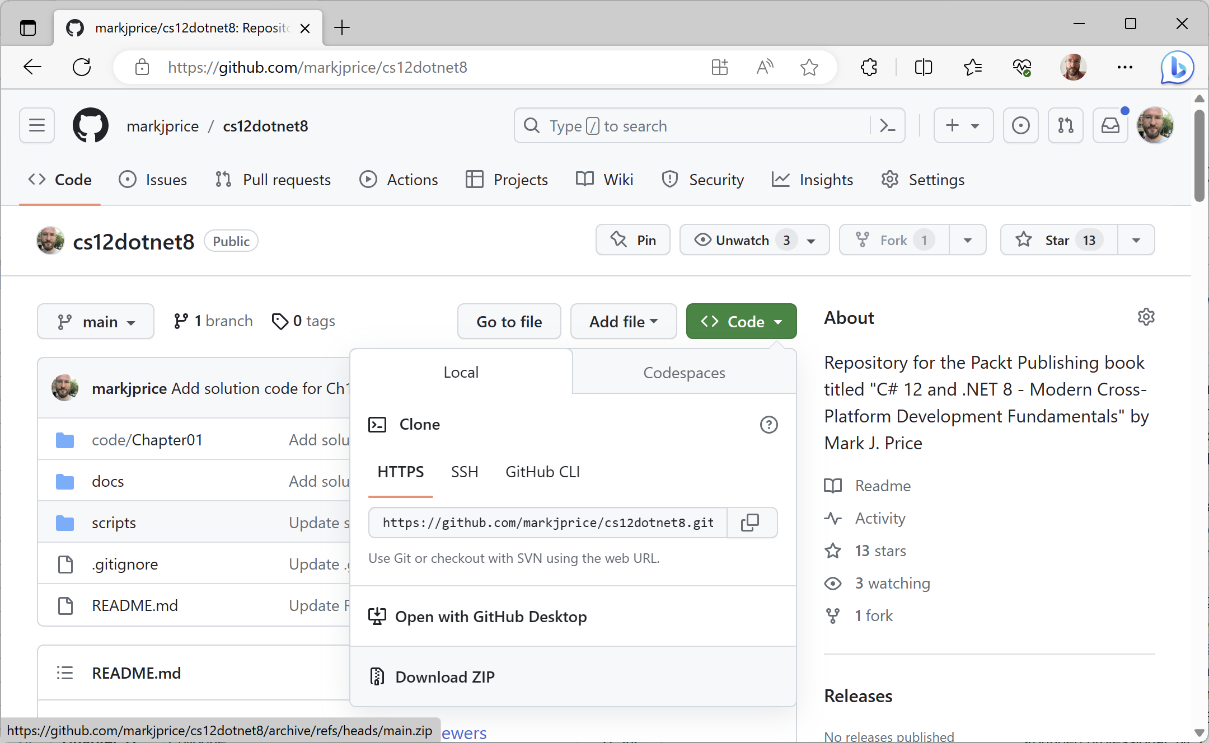Select the HTTPS clone option
The height and width of the screenshot is (743, 1209).
coord(400,472)
